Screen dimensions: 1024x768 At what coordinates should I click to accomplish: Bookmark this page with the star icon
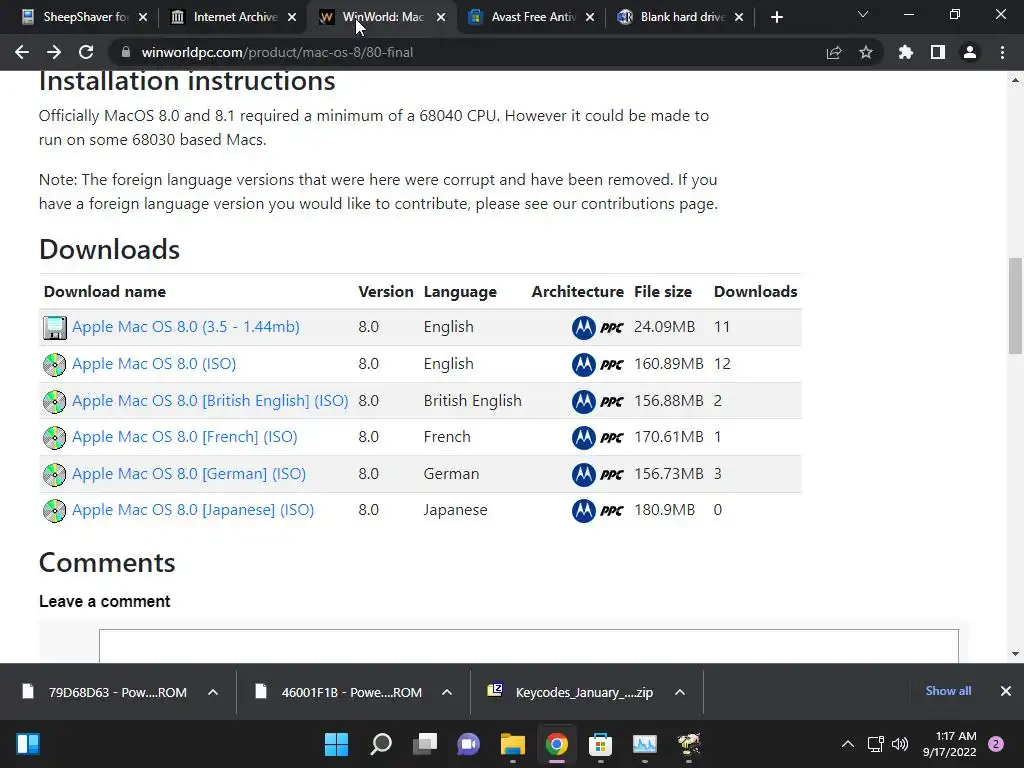[x=866, y=52]
